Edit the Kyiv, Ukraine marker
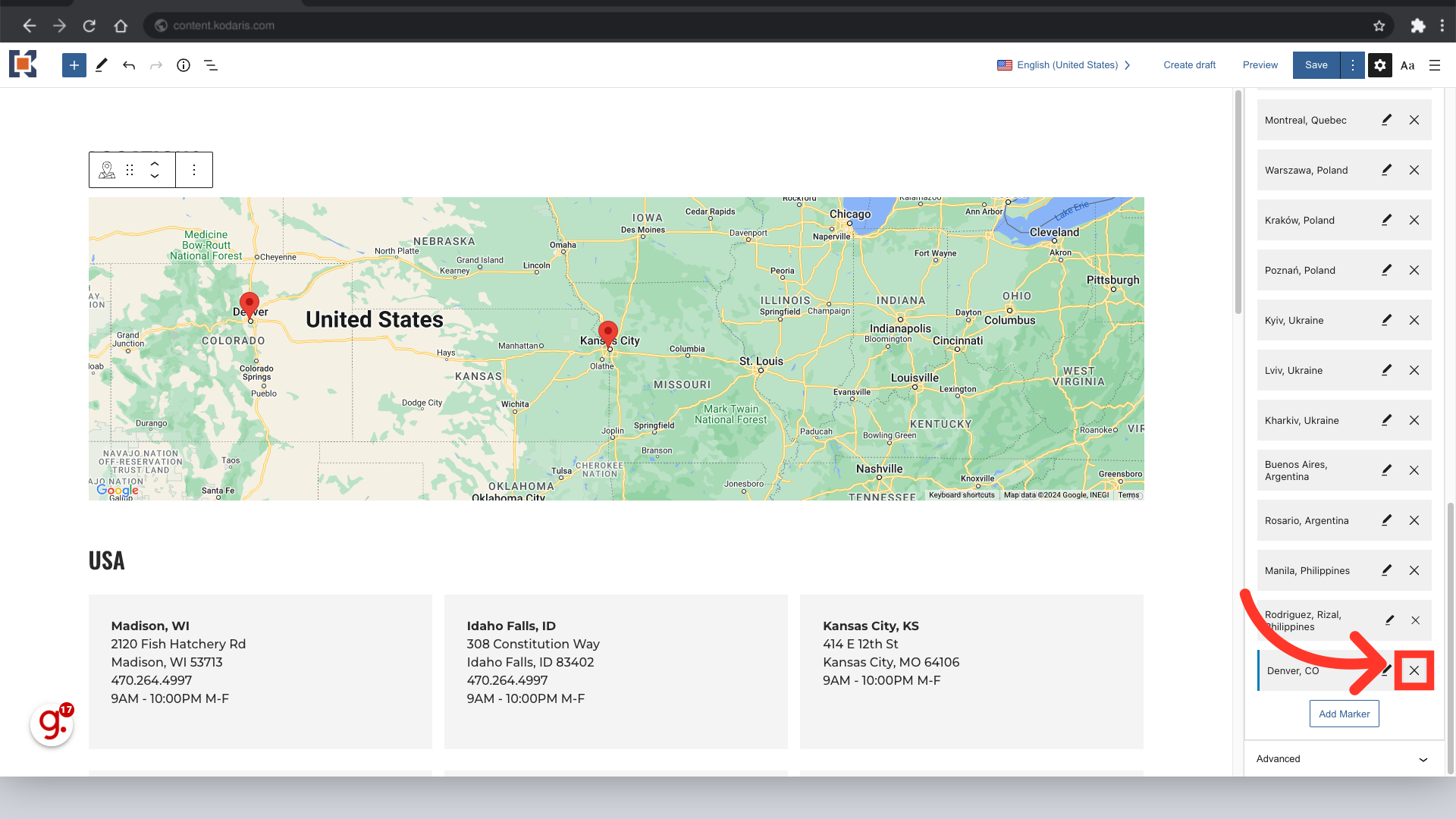 [1386, 320]
